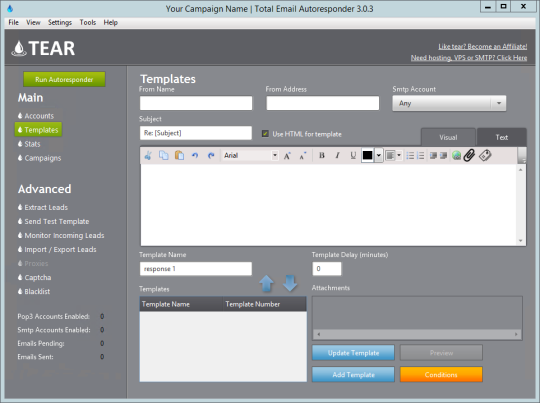Toggle bold formatting
540x403 pixels.
point(322,155)
